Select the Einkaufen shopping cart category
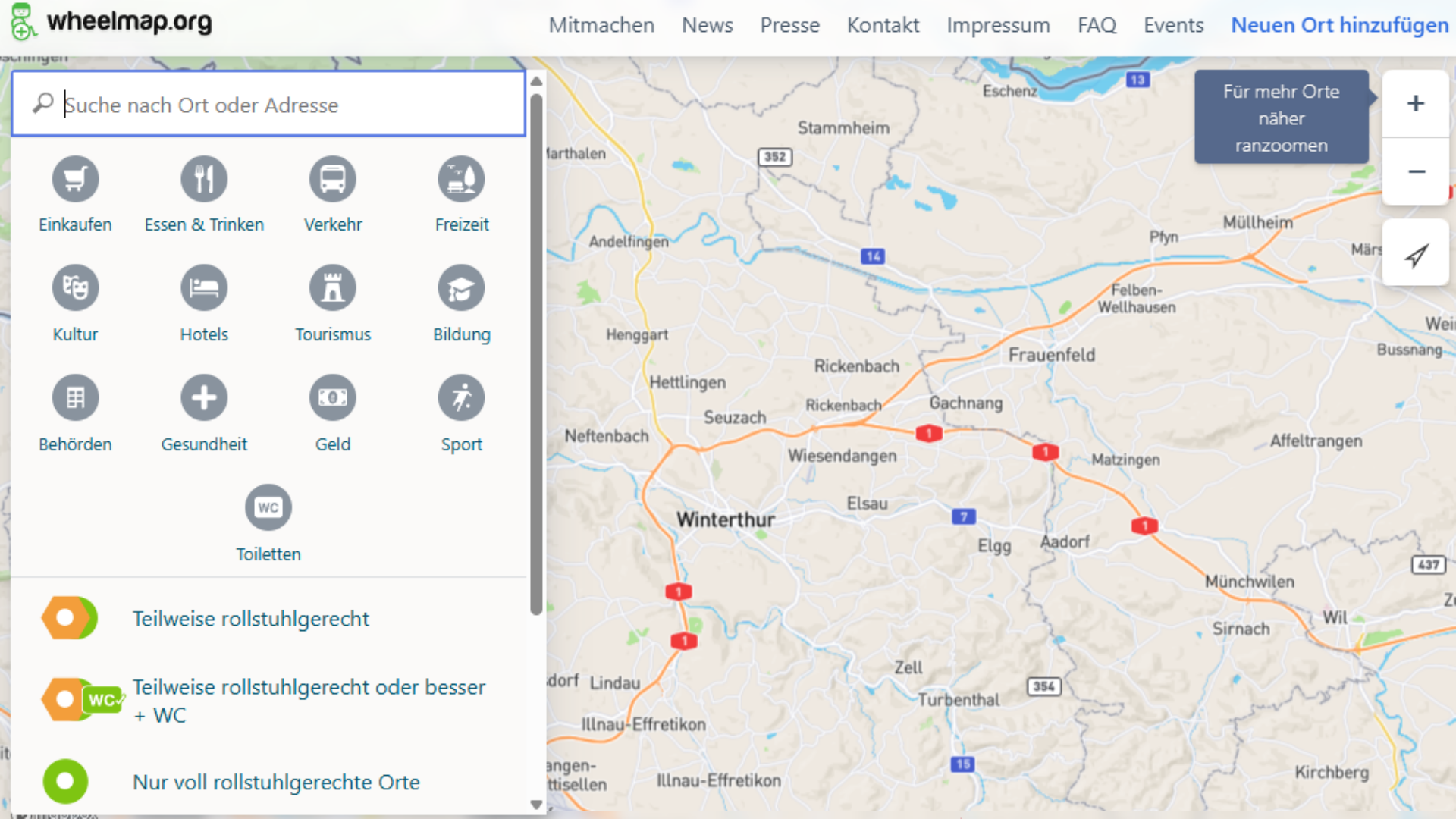The height and width of the screenshot is (819, 1456). tap(75, 180)
